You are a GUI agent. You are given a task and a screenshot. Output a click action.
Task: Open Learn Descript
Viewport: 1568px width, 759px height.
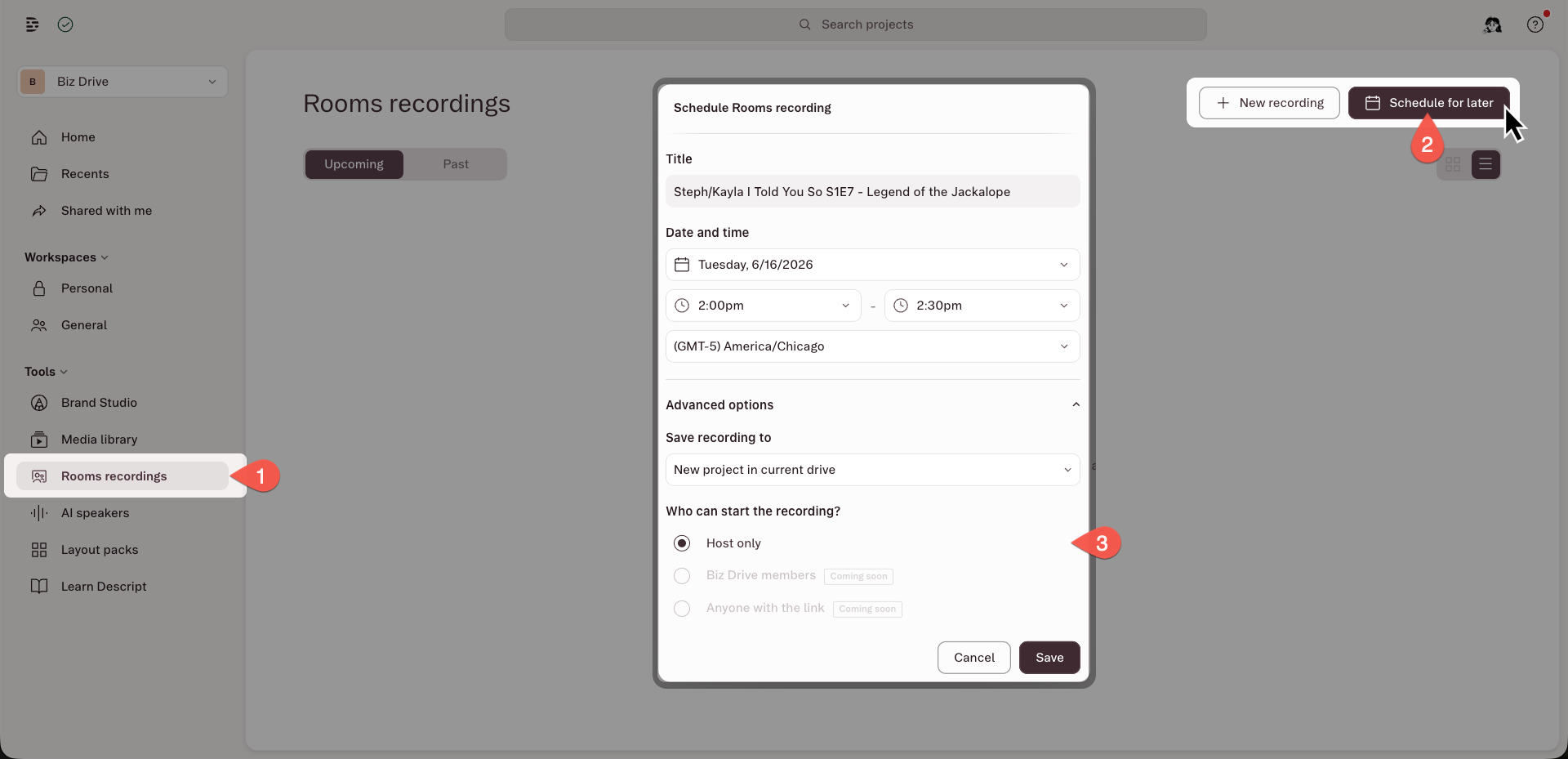click(122, 587)
